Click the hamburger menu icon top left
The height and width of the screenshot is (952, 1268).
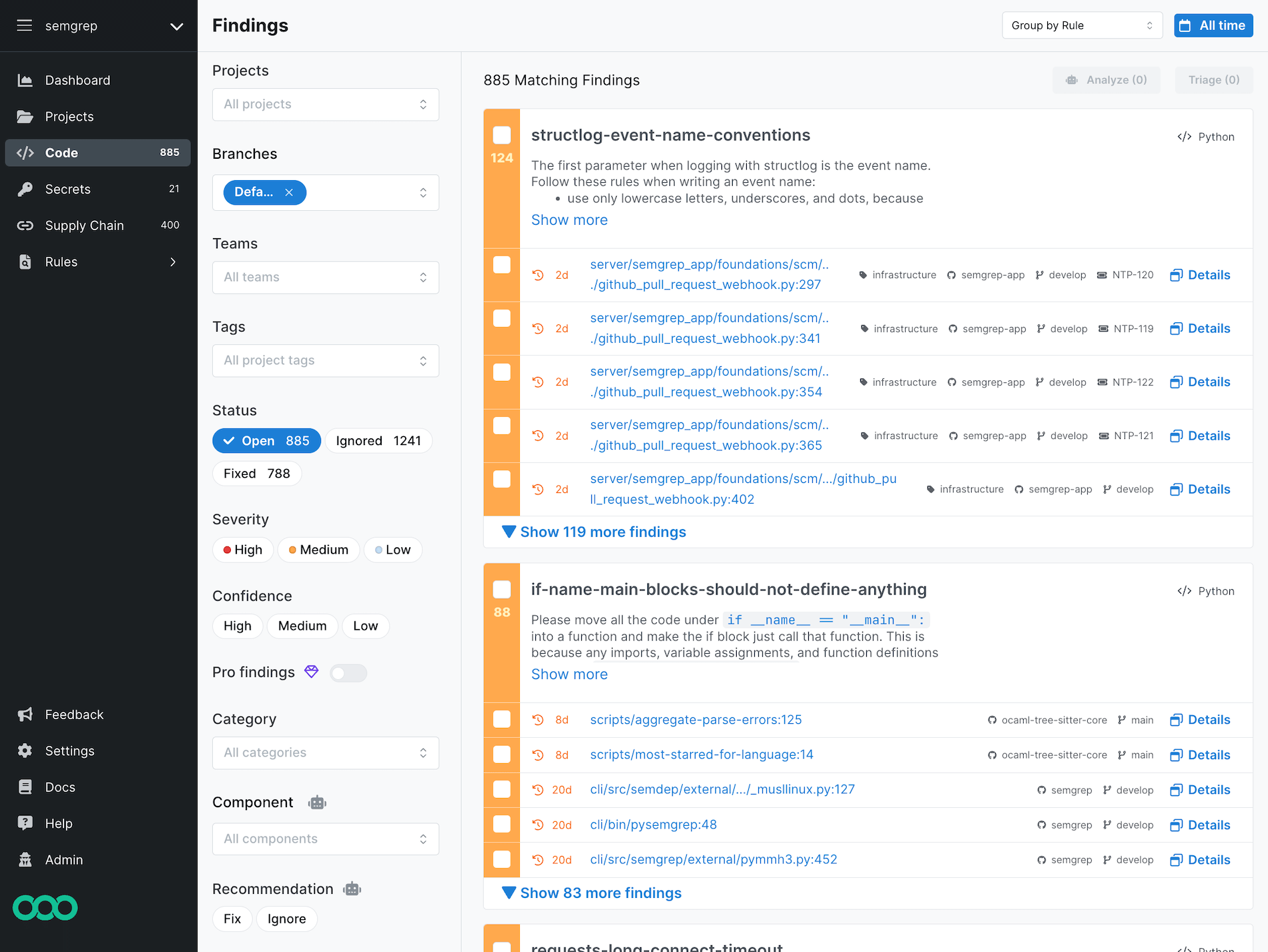(25, 25)
